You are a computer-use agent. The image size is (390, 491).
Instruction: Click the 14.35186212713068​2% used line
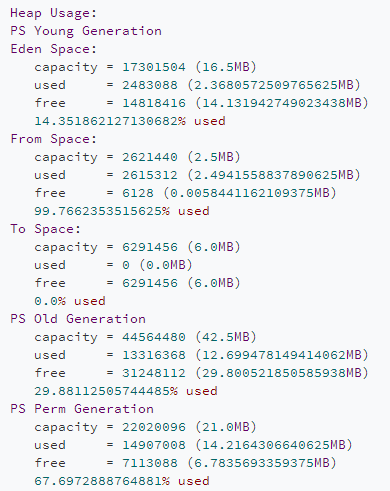[130, 121]
